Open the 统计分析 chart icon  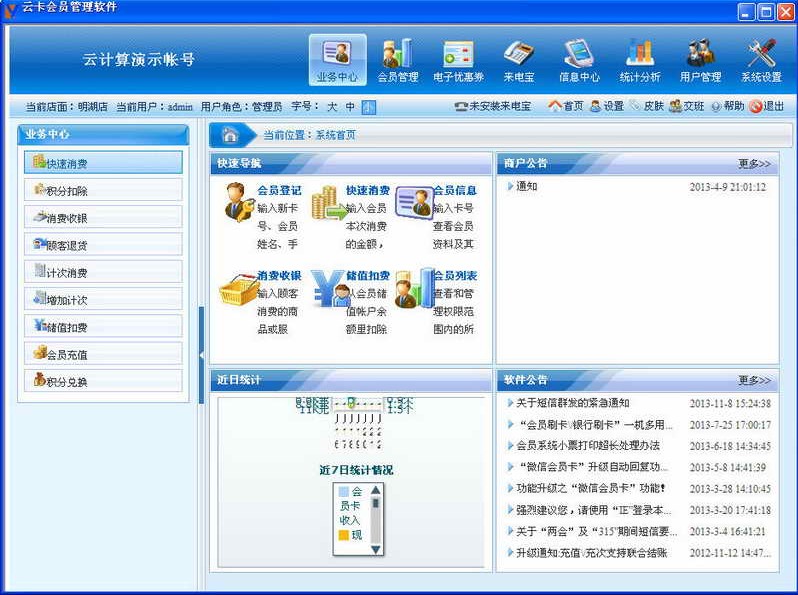point(640,60)
